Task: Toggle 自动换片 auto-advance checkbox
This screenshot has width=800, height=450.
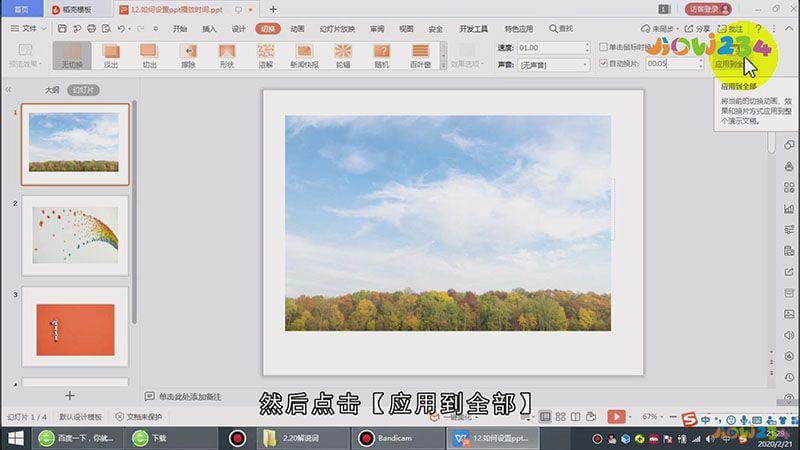Action: tap(603, 63)
